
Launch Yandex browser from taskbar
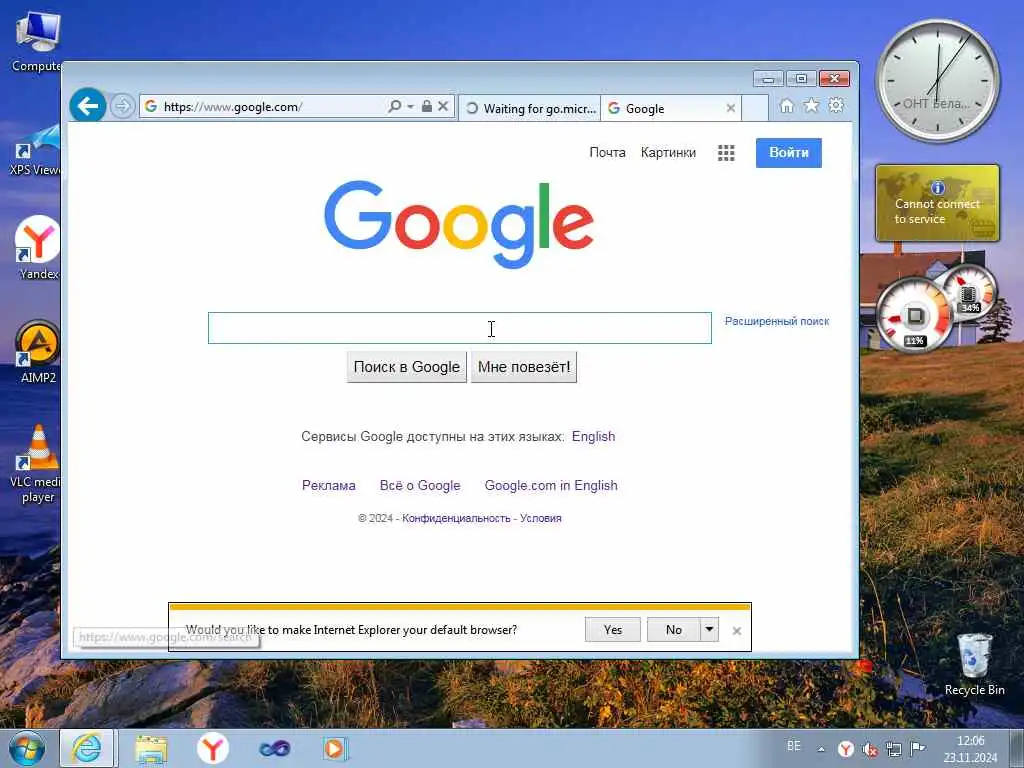tap(212, 748)
